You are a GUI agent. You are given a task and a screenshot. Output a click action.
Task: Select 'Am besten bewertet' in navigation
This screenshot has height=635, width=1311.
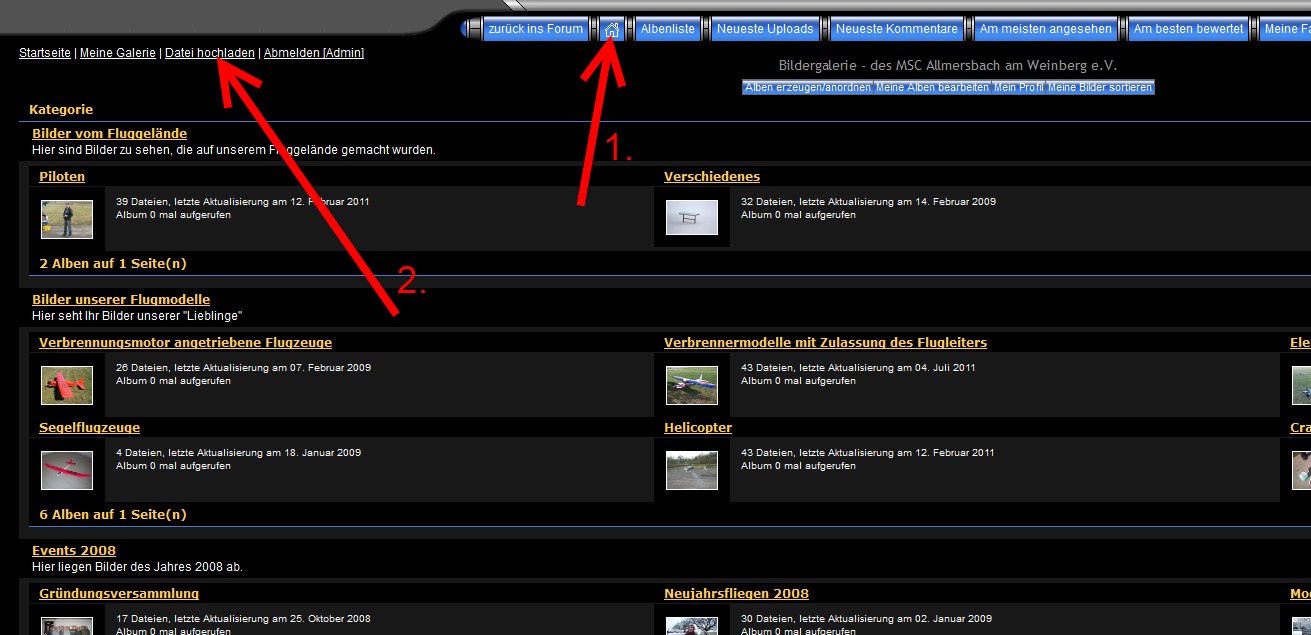click(x=1188, y=29)
